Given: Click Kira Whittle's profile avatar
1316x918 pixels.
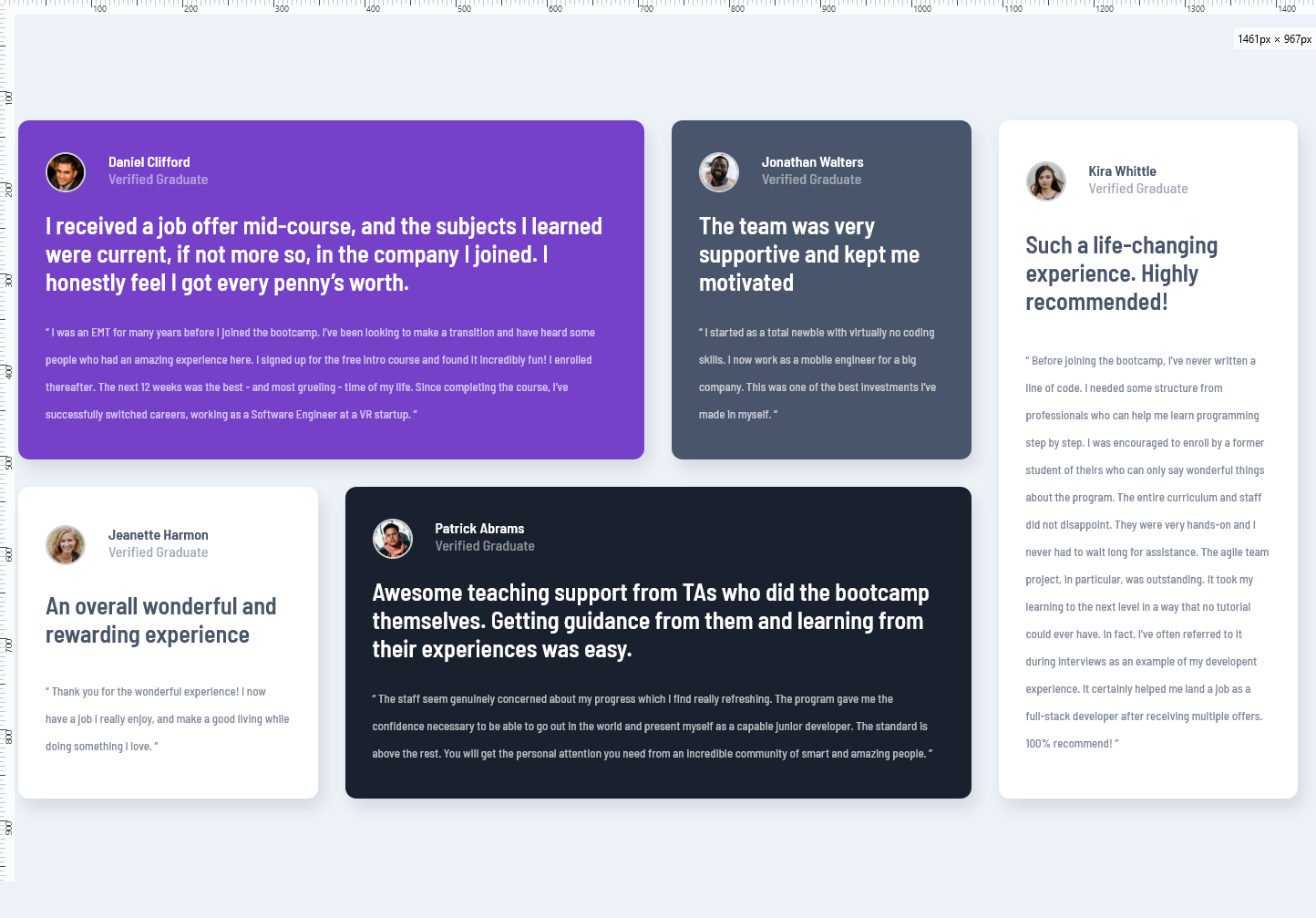Looking at the screenshot, I should pos(1045,181).
